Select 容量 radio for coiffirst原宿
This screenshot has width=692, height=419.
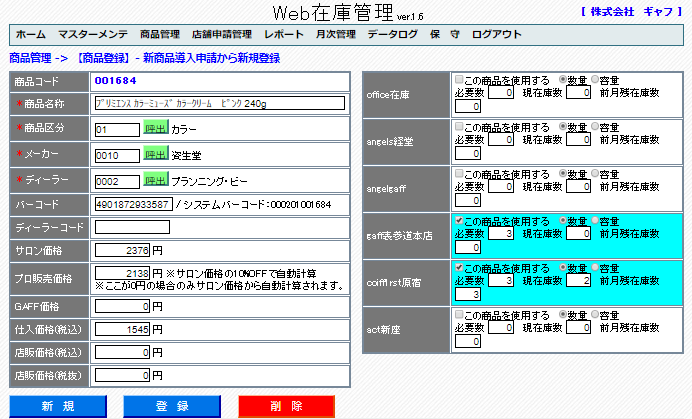tap(595, 268)
